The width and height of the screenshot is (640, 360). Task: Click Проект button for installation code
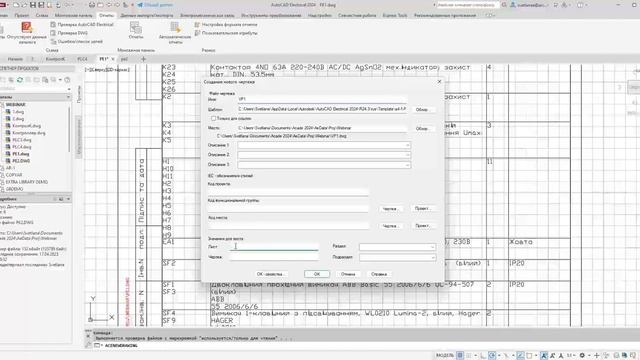click(x=422, y=209)
